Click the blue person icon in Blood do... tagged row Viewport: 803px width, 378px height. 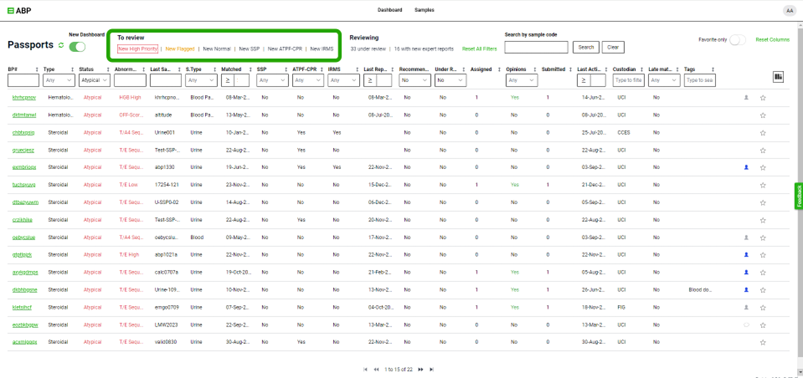pyautogui.click(x=746, y=289)
